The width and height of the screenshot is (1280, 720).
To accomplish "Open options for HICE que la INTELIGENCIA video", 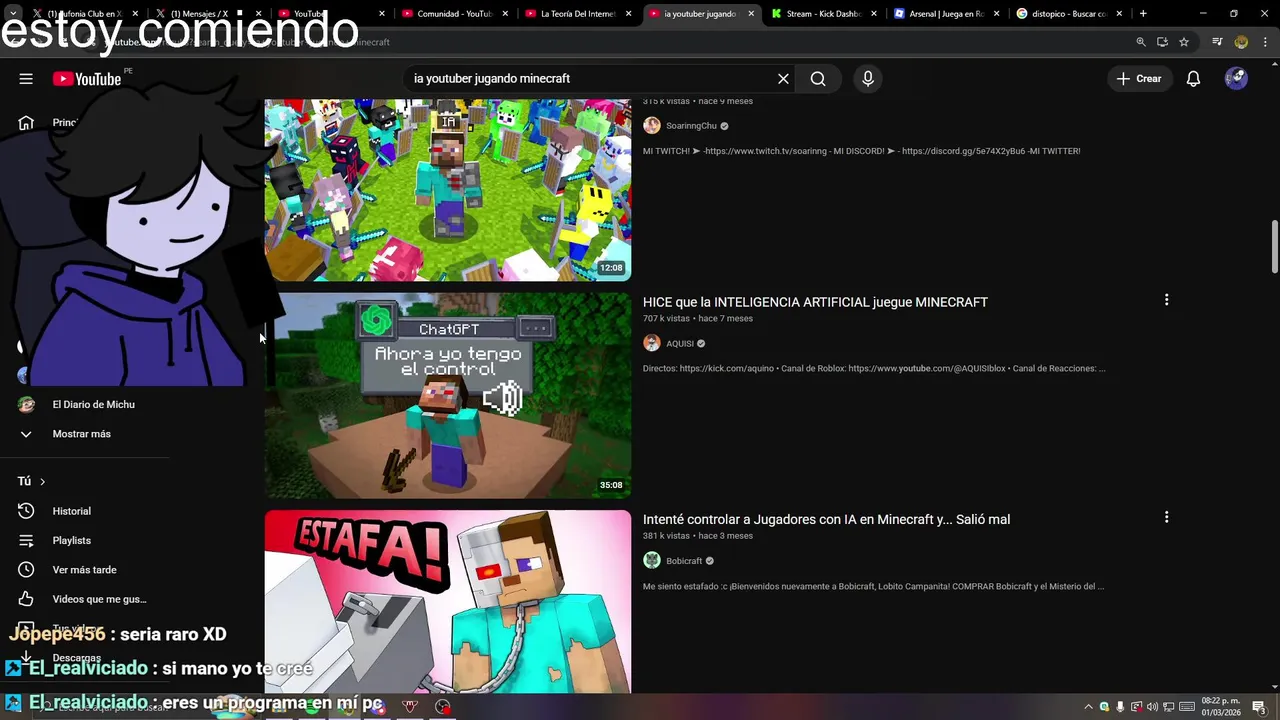I will [x=1166, y=300].
